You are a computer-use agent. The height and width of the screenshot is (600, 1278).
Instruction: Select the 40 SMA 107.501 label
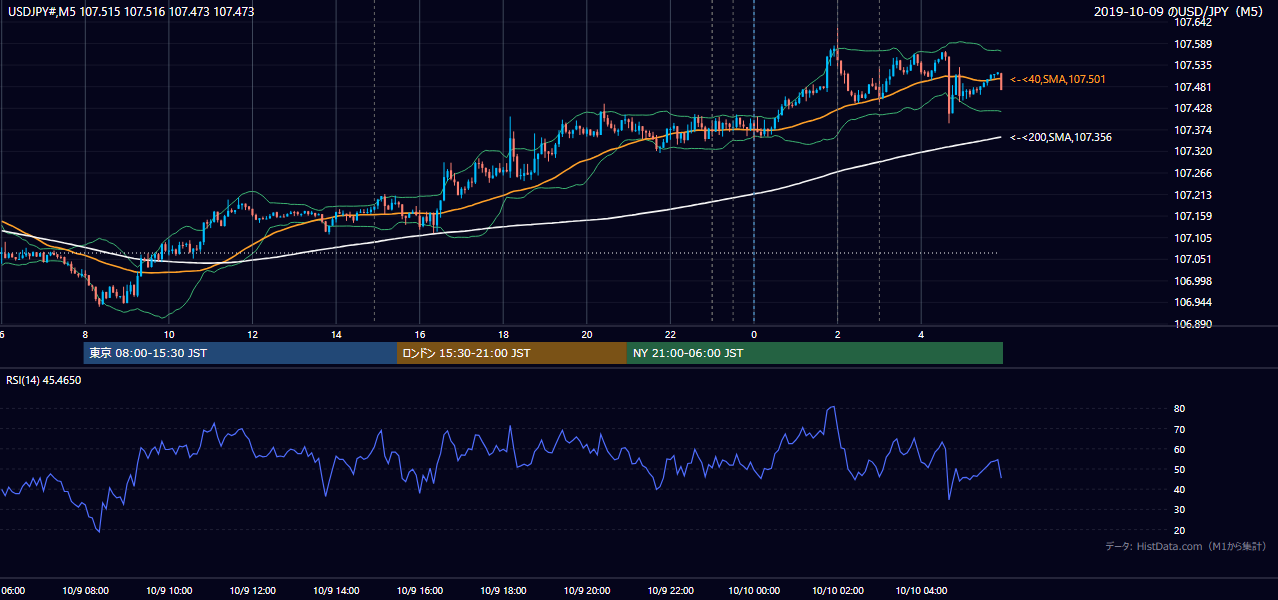coord(1058,79)
